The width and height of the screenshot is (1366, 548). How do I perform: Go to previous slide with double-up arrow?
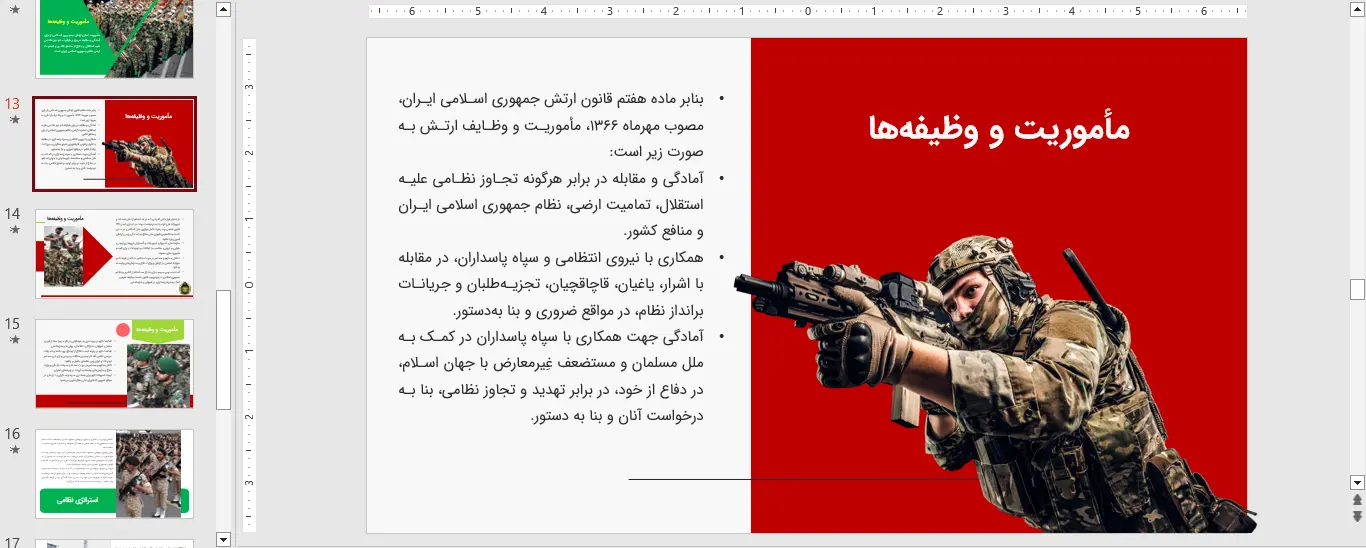1357,499
